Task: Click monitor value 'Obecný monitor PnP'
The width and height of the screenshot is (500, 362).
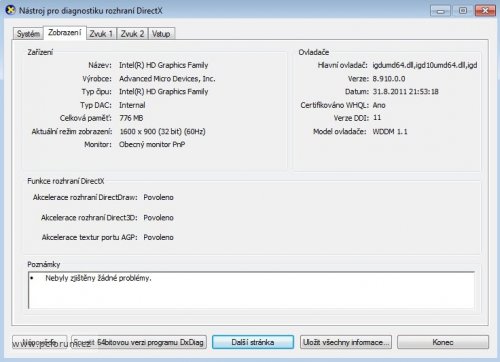Action: tap(152, 144)
